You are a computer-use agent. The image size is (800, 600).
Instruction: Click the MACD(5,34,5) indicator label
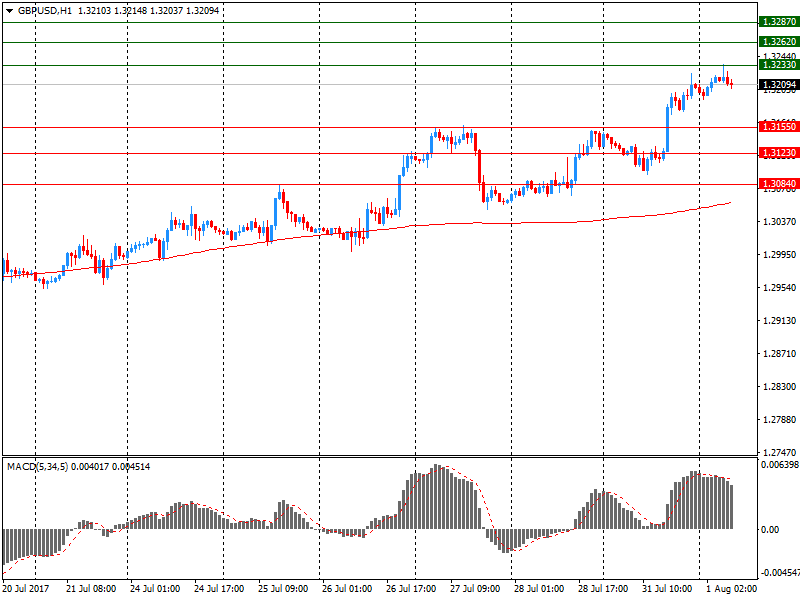[37, 466]
